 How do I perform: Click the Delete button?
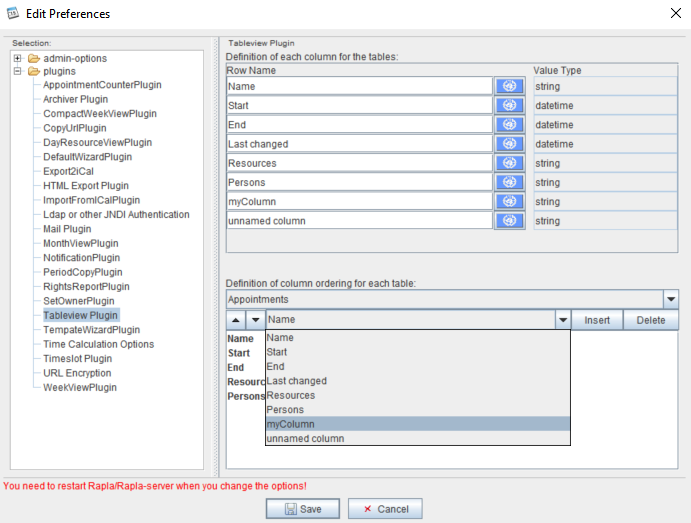point(651,320)
